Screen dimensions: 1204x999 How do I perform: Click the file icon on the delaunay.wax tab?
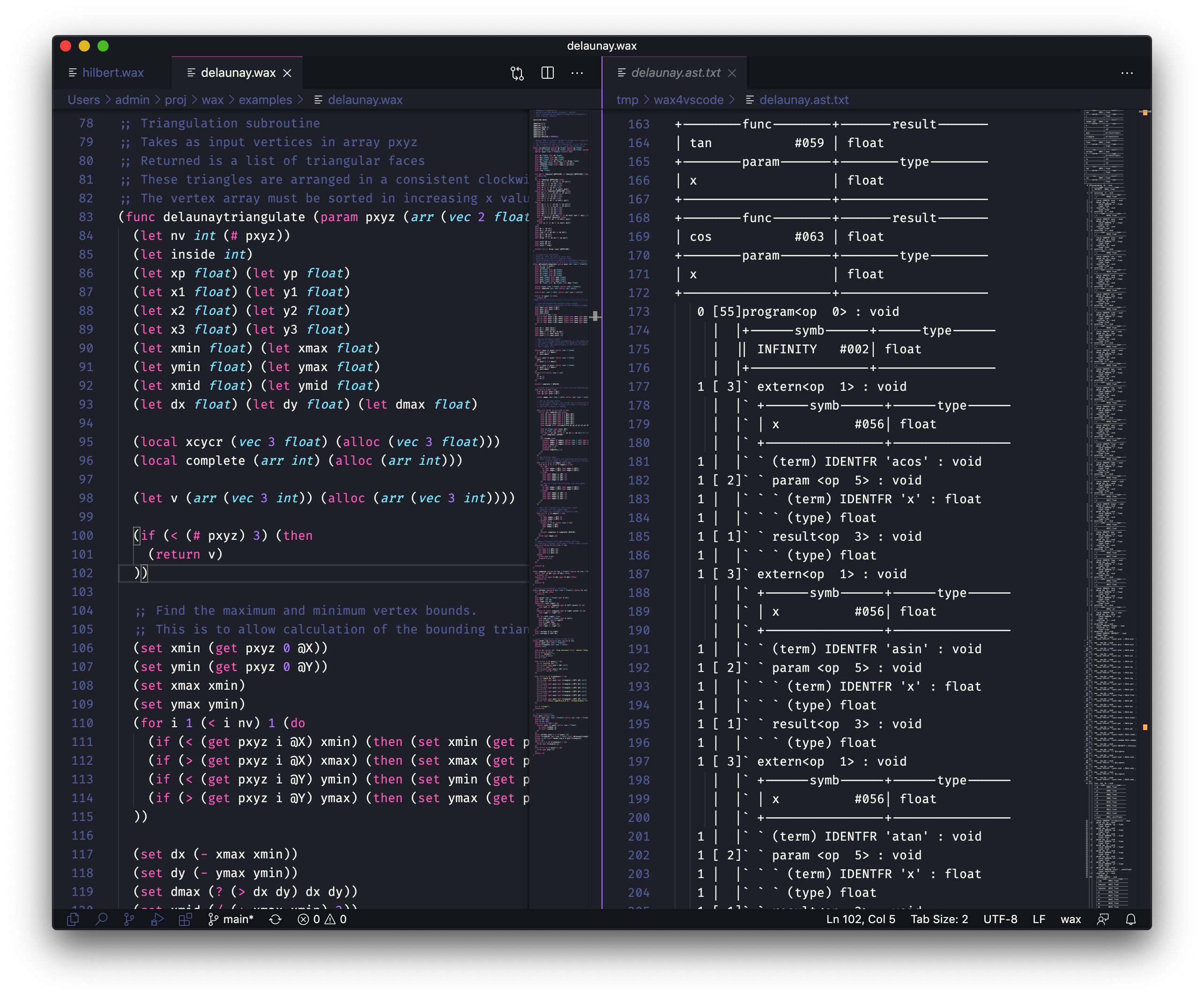(x=191, y=73)
